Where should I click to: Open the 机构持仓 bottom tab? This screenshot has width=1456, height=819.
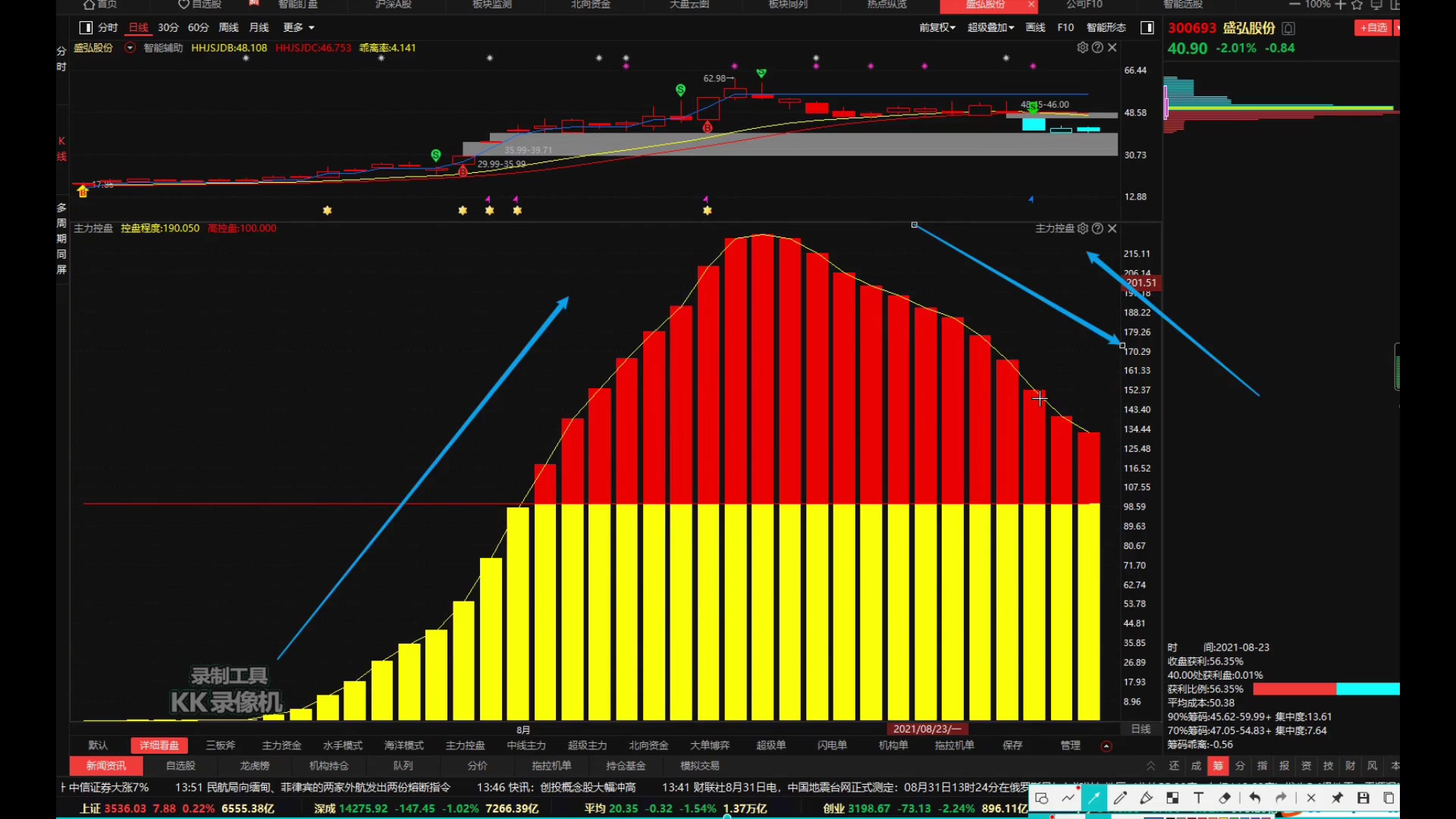[329, 766]
